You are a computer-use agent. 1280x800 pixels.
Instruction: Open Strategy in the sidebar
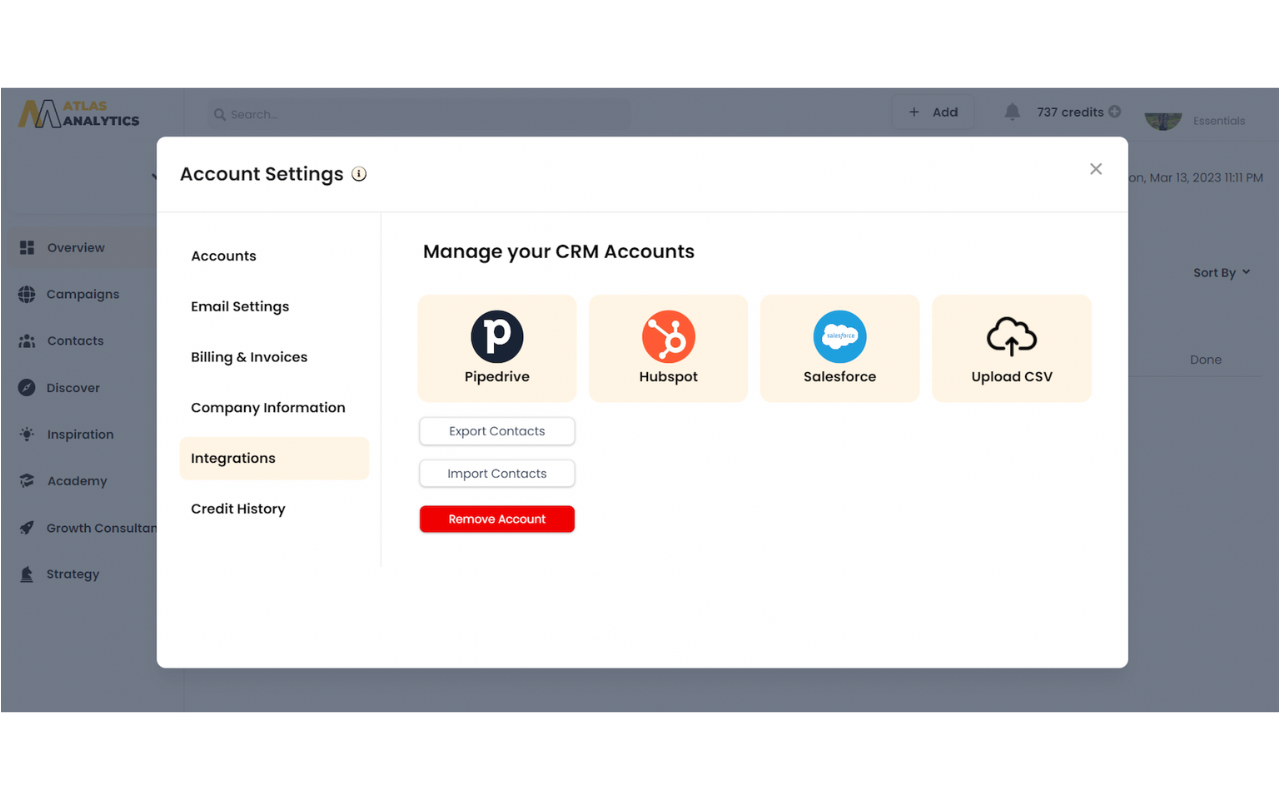tap(73, 574)
